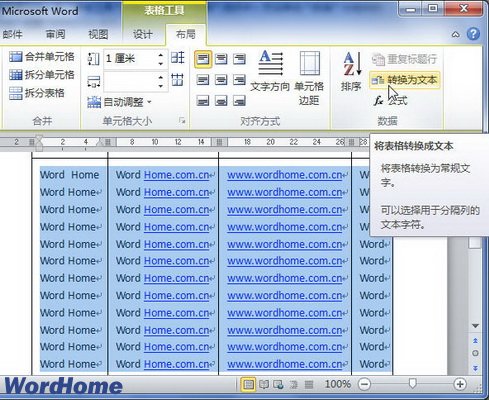Click Formula (公式) fx button
Viewport: 489px width, 400px height.
tap(390, 100)
